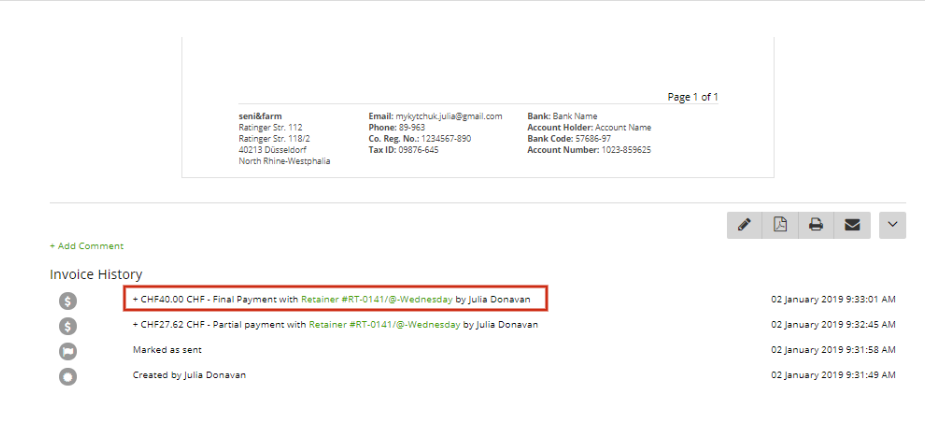This screenshot has width=925, height=433.
Task: Select Co. Reg. No. 1234567-890
Action: (x=420, y=139)
